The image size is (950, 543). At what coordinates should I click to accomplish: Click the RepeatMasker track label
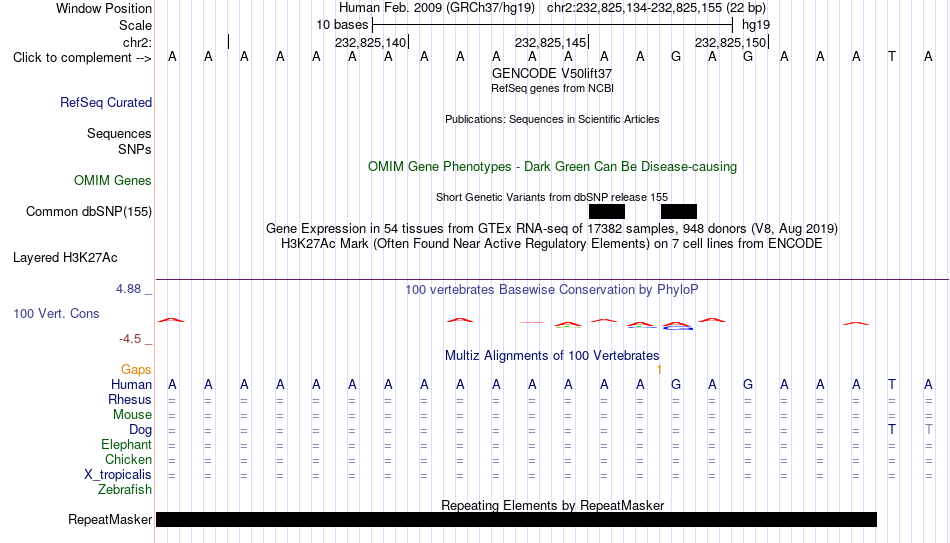[110, 519]
